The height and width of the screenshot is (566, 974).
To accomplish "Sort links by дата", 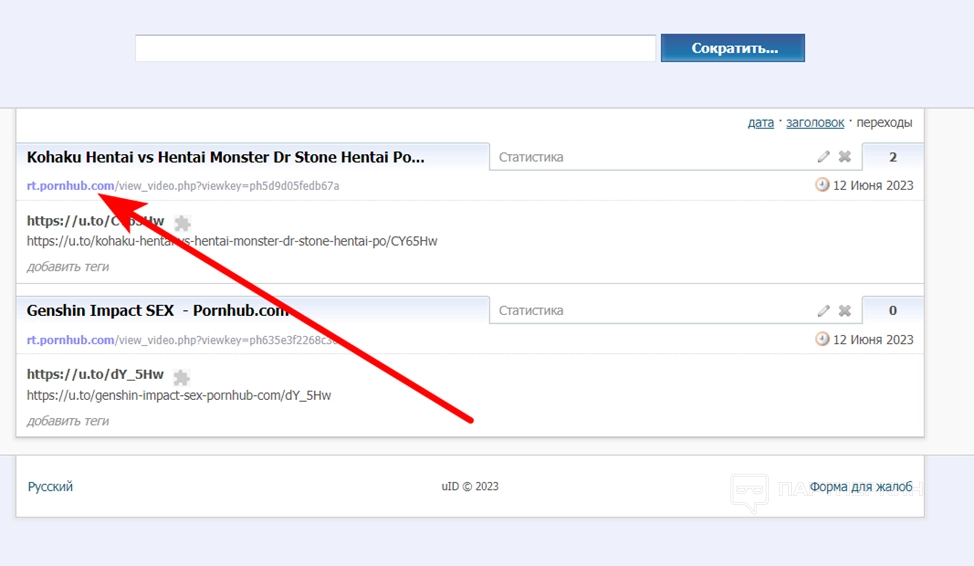I will (x=760, y=122).
